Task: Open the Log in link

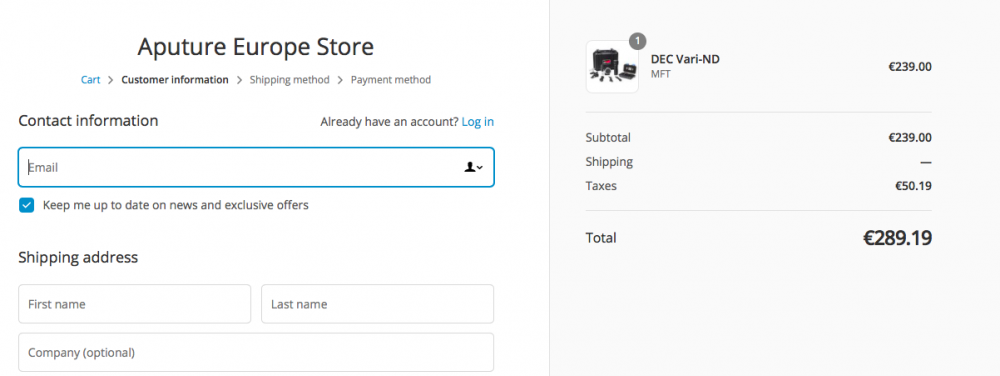Action: click(x=478, y=122)
